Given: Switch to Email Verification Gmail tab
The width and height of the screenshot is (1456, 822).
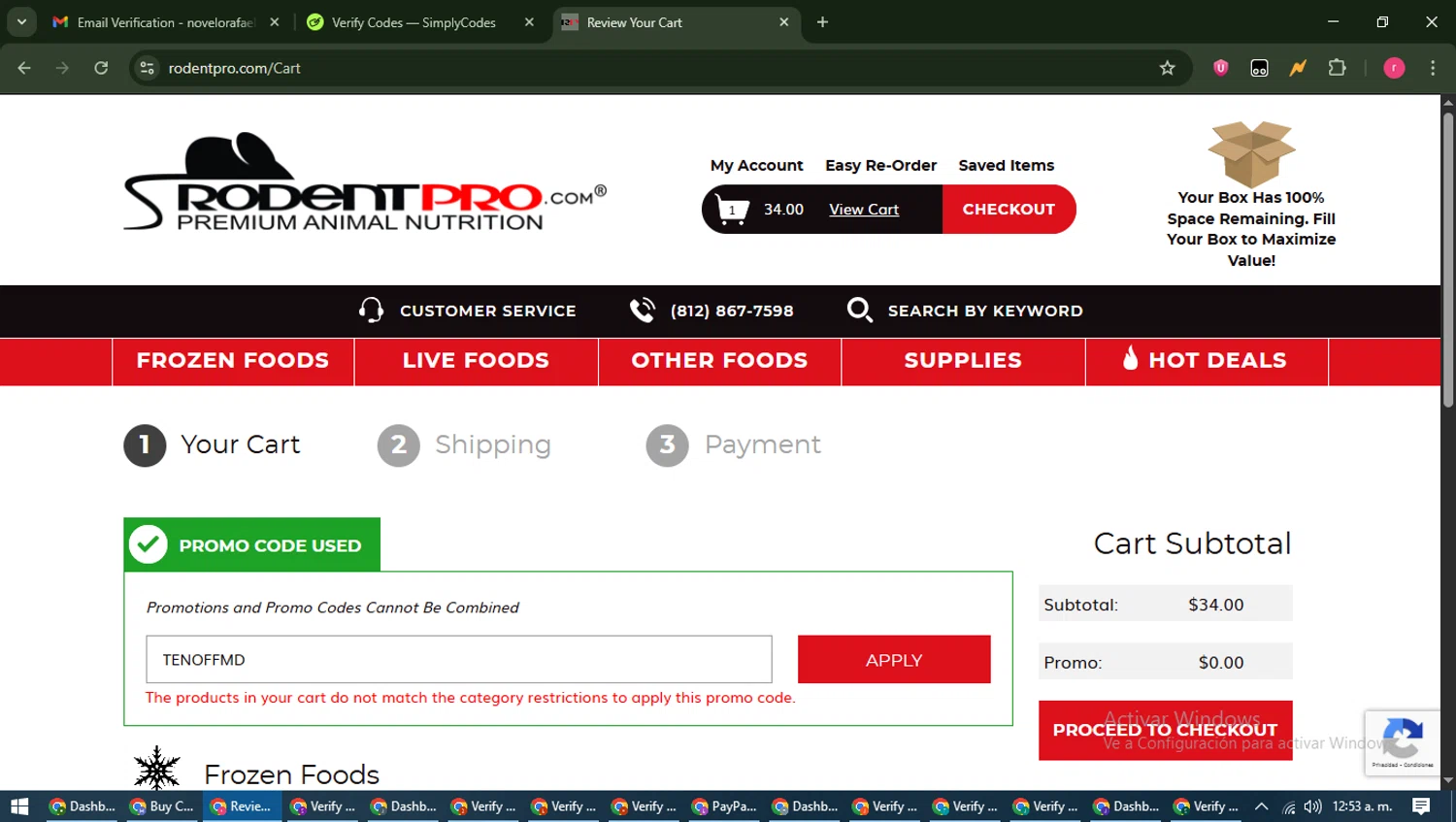Looking at the screenshot, I should (165, 22).
